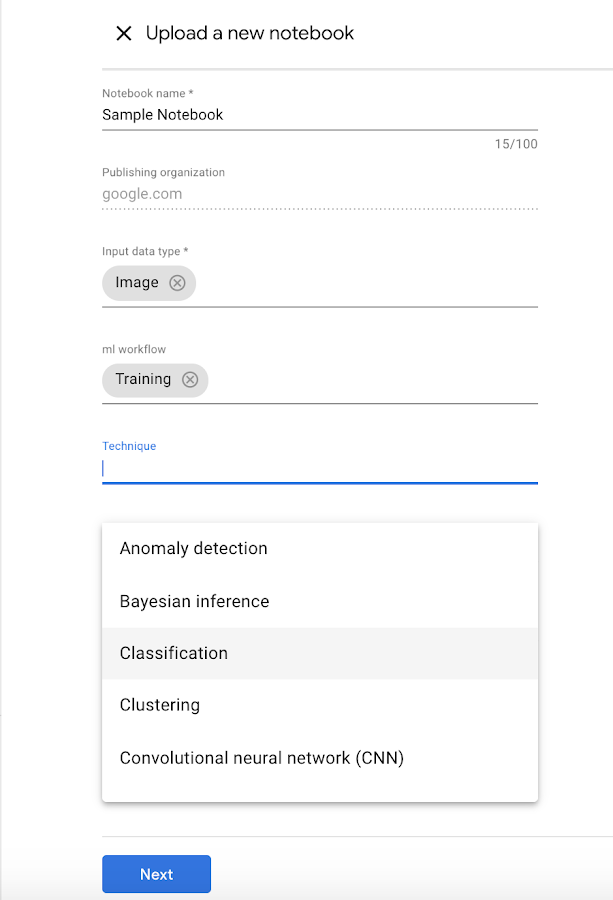Remove the Training chip via its X icon

190,380
